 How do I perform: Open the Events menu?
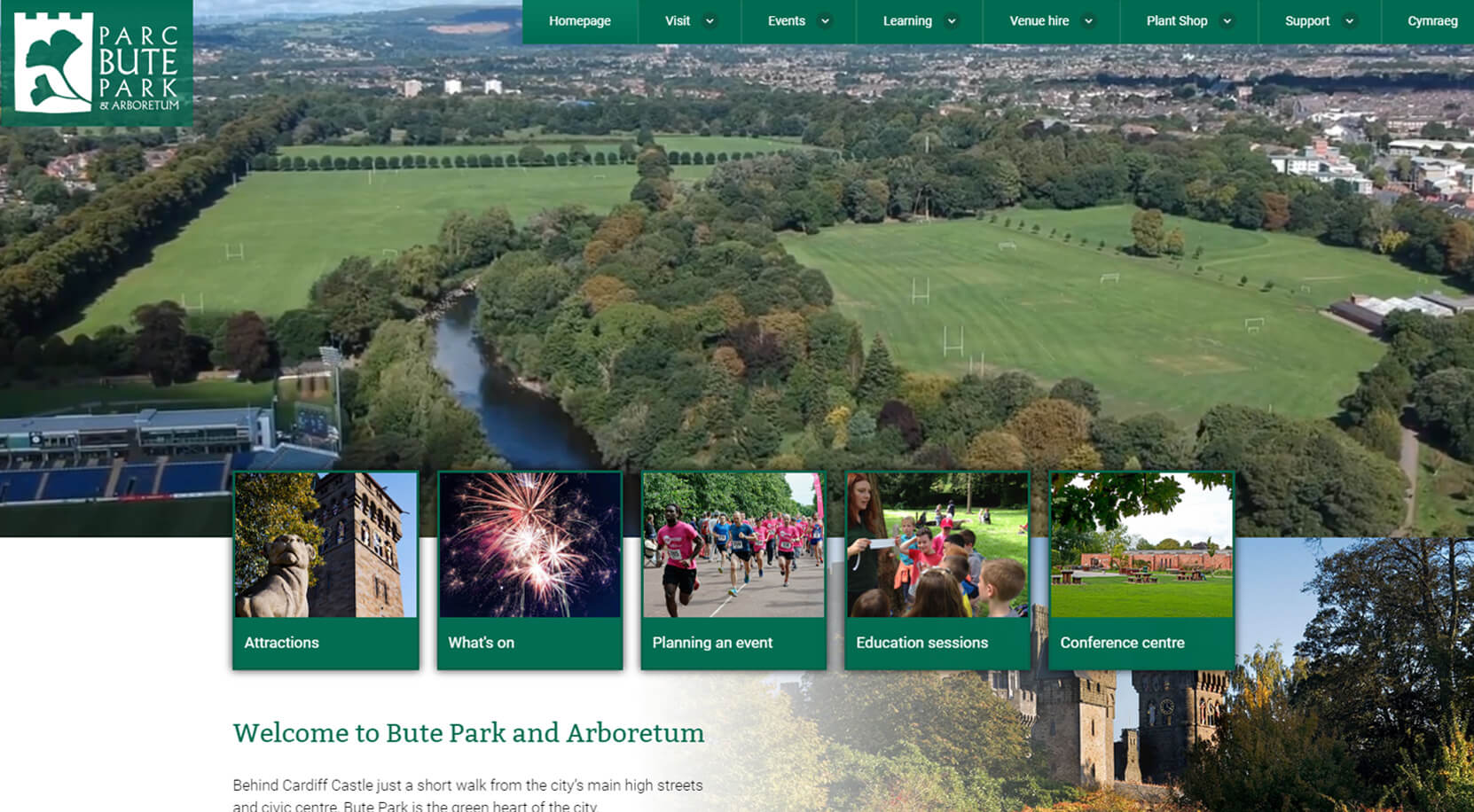point(788,21)
